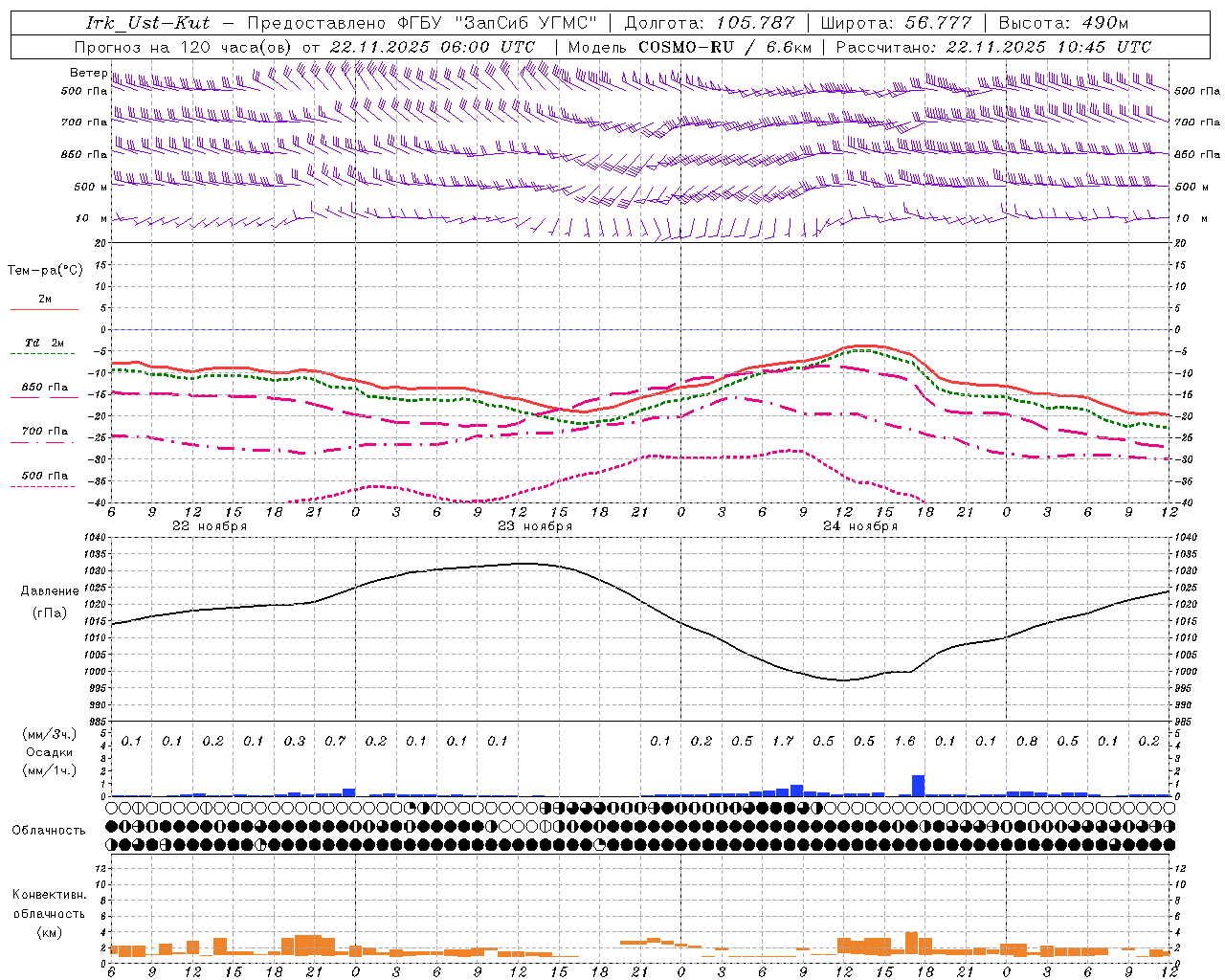
Task: Click the Td 2м dew point legend entry
Action: pyautogui.click(x=44, y=346)
